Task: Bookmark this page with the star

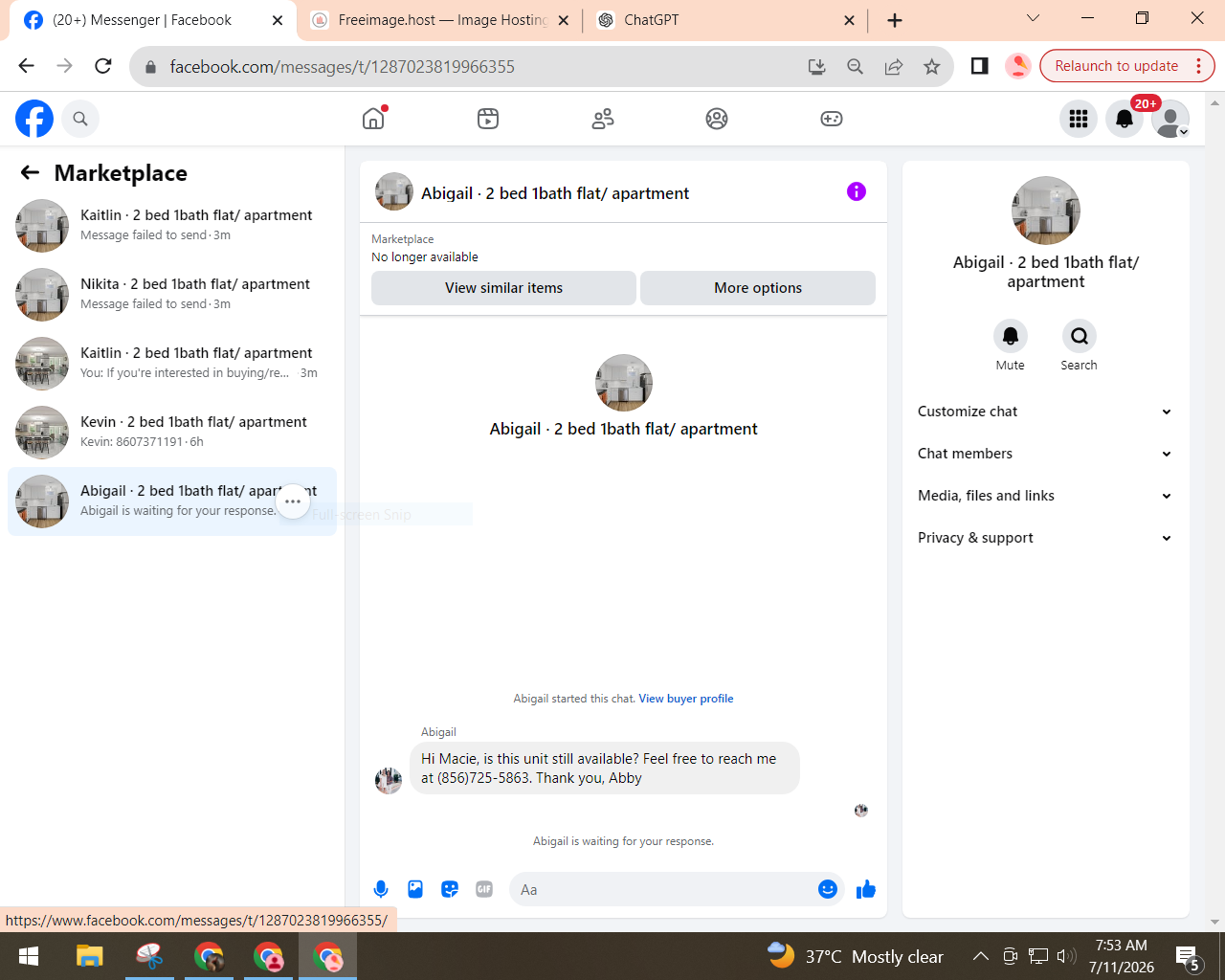Action: pyautogui.click(x=931, y=66)
